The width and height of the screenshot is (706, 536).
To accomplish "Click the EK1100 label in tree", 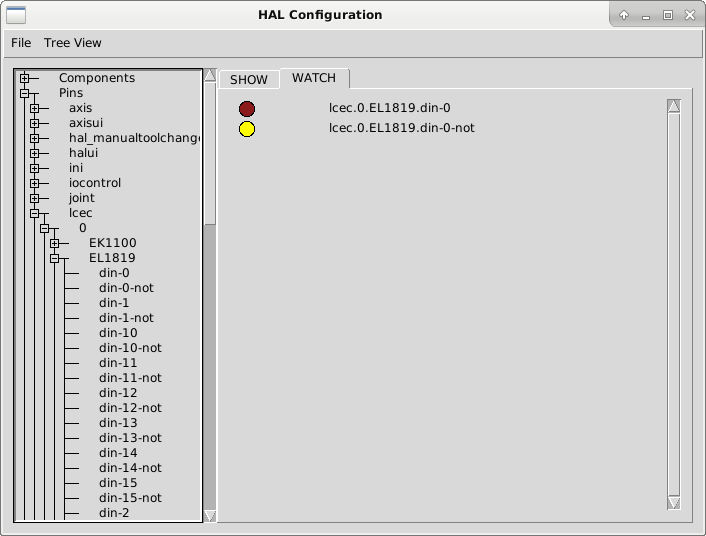I will (x=113, y=243).
